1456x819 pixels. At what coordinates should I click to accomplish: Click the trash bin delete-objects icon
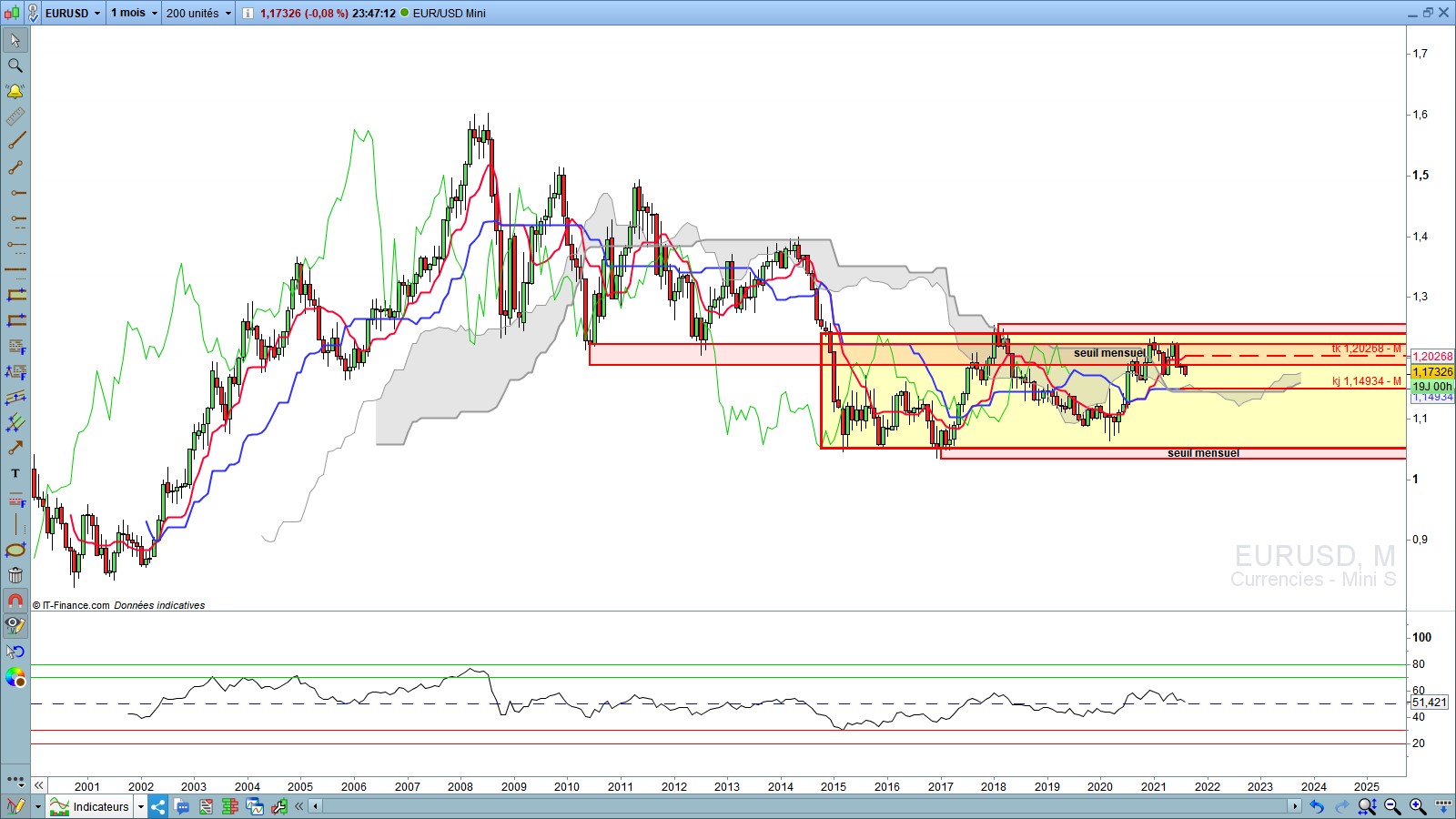tap(15, 575)
